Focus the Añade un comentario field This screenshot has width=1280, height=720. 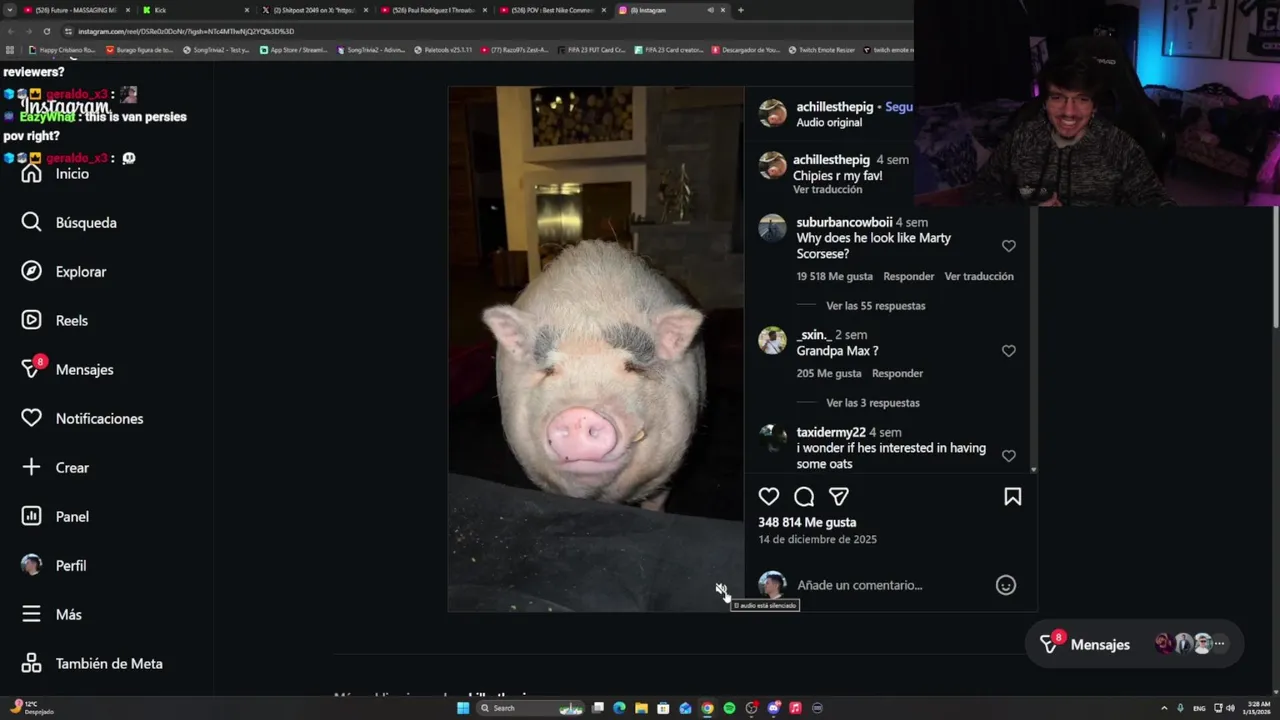[890, 585]
